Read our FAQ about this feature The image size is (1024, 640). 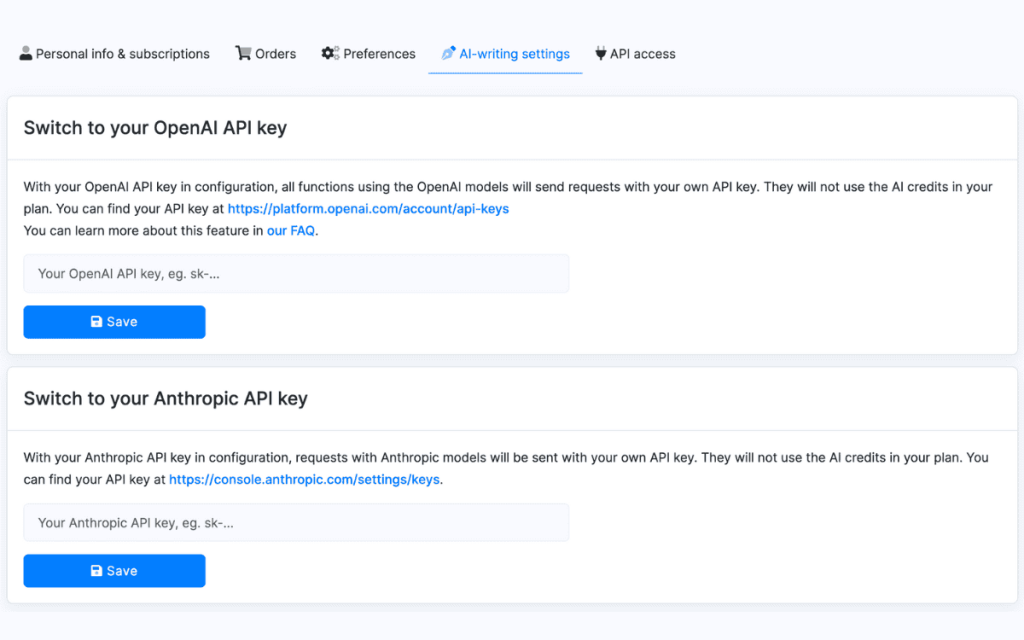290,230
